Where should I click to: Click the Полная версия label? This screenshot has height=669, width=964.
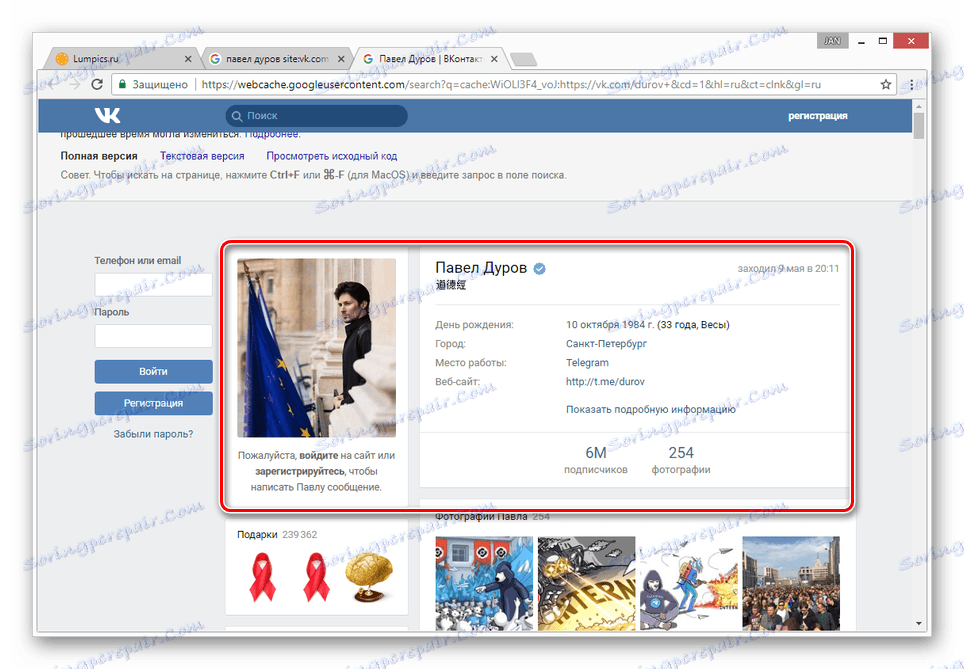pyautogui.click(x=99, y=156)
